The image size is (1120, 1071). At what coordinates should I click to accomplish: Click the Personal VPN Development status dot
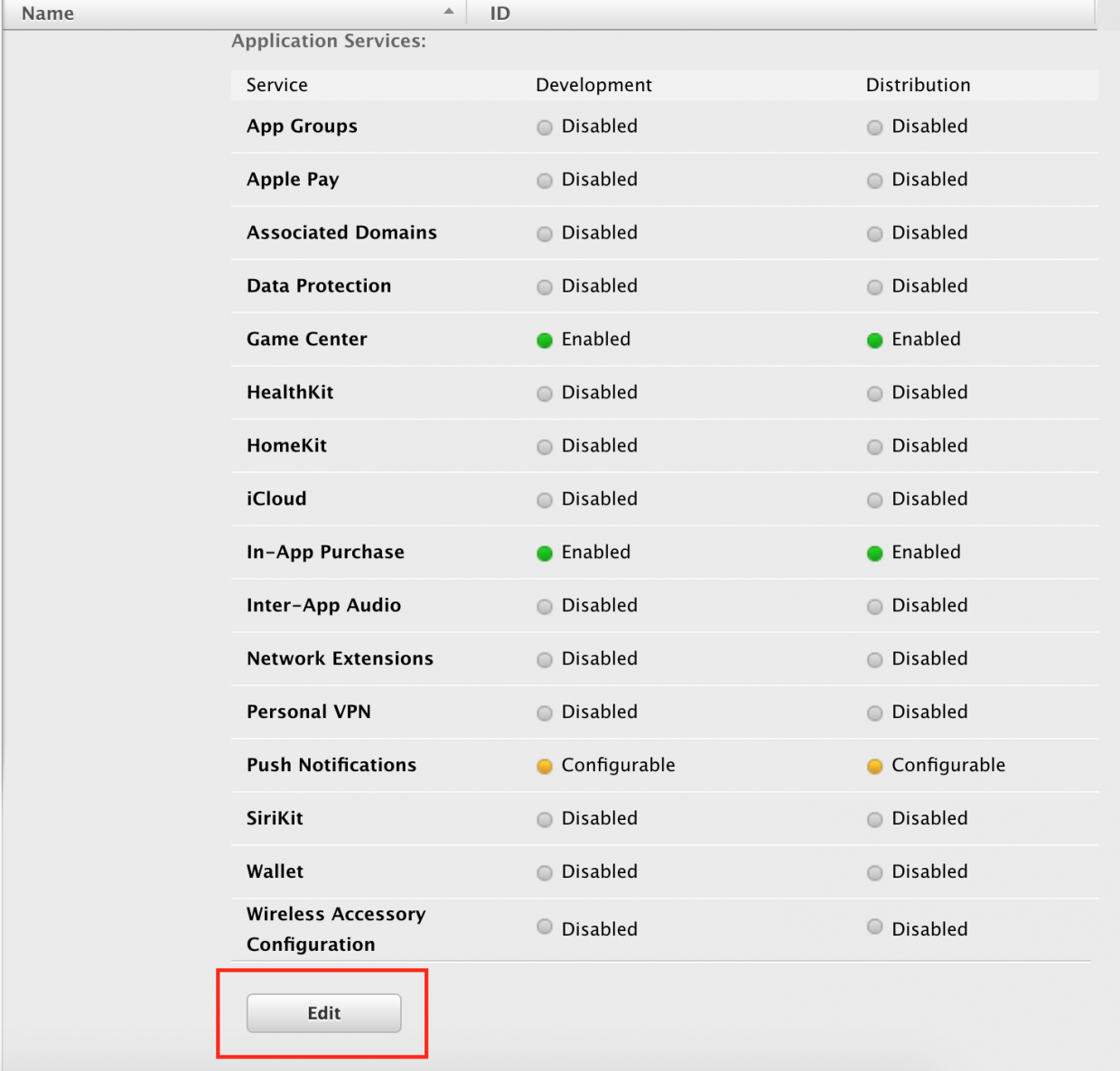tap(545, 712)
